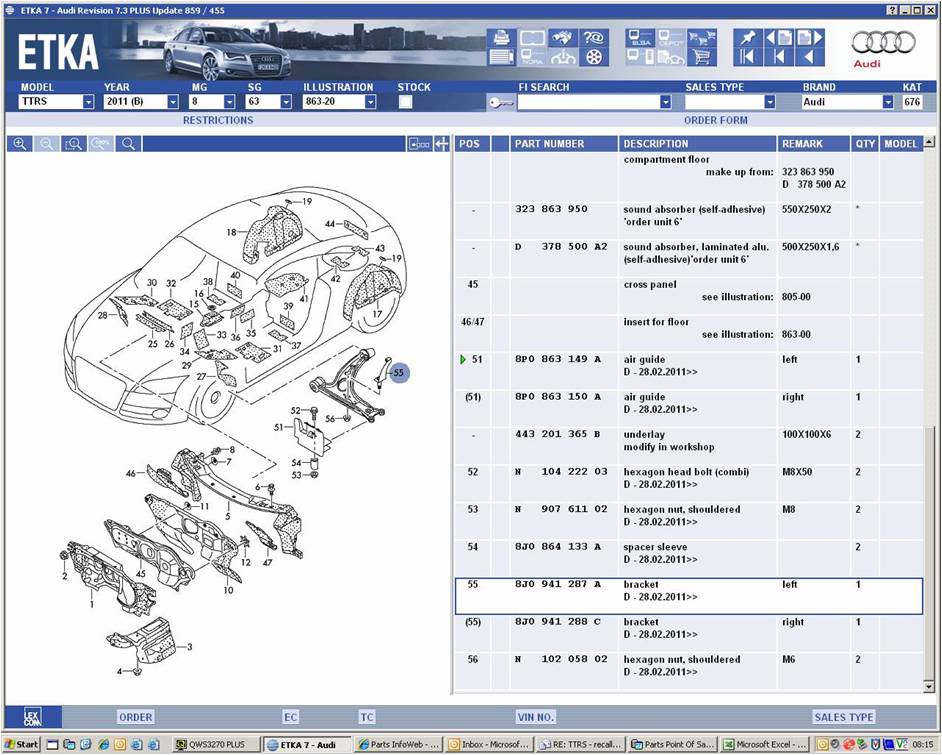
Task: Click the zoom area selection magnifier
Action: click(74, 144)
